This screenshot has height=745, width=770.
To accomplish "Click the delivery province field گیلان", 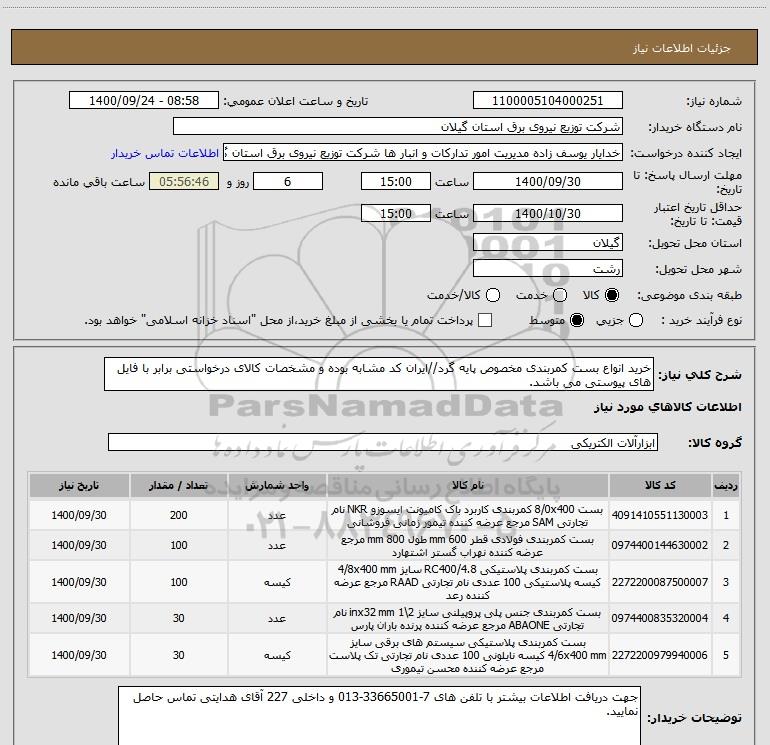I will coord(548,243).
